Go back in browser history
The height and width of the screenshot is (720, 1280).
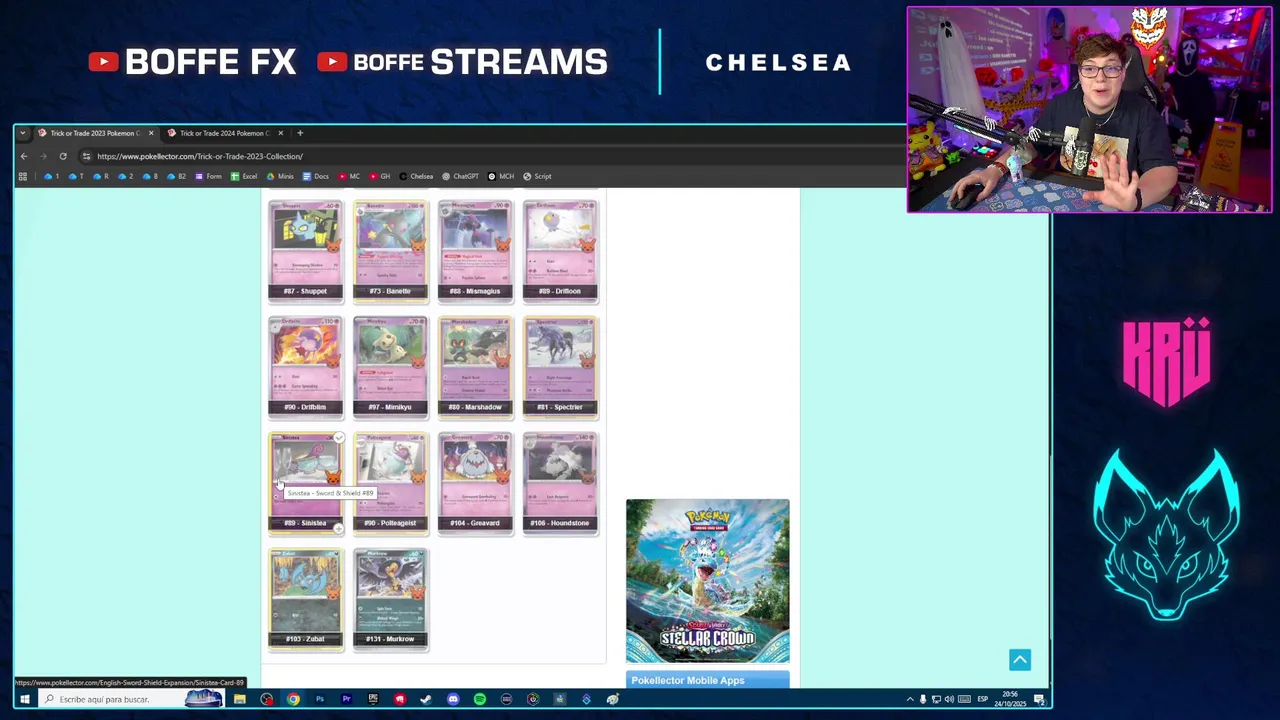point(24,156)
